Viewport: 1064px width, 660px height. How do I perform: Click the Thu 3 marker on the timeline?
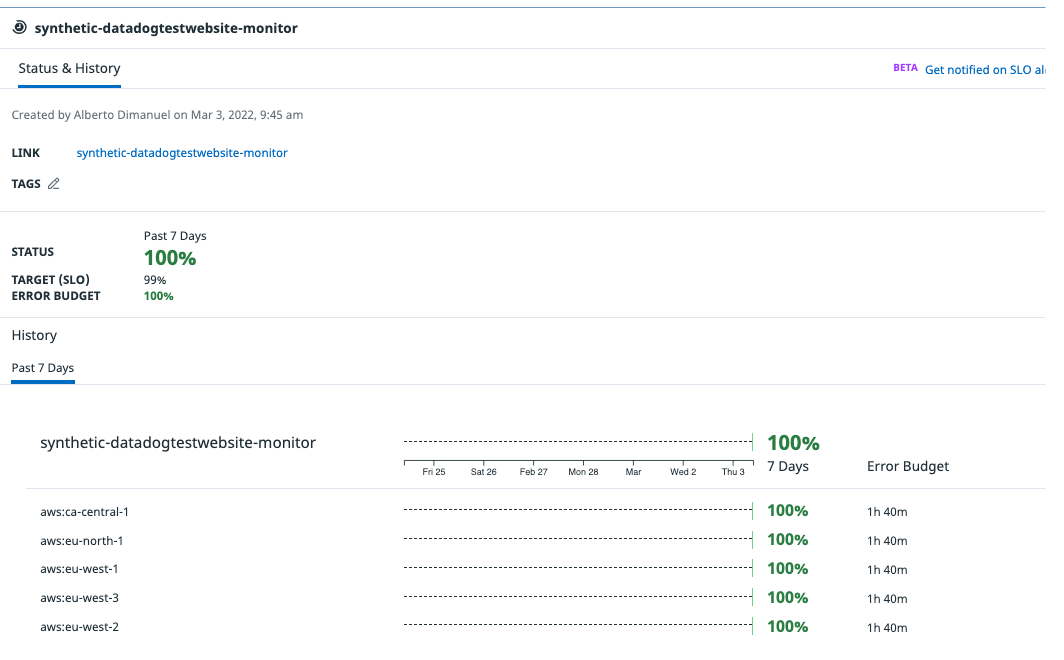[733, 471]
